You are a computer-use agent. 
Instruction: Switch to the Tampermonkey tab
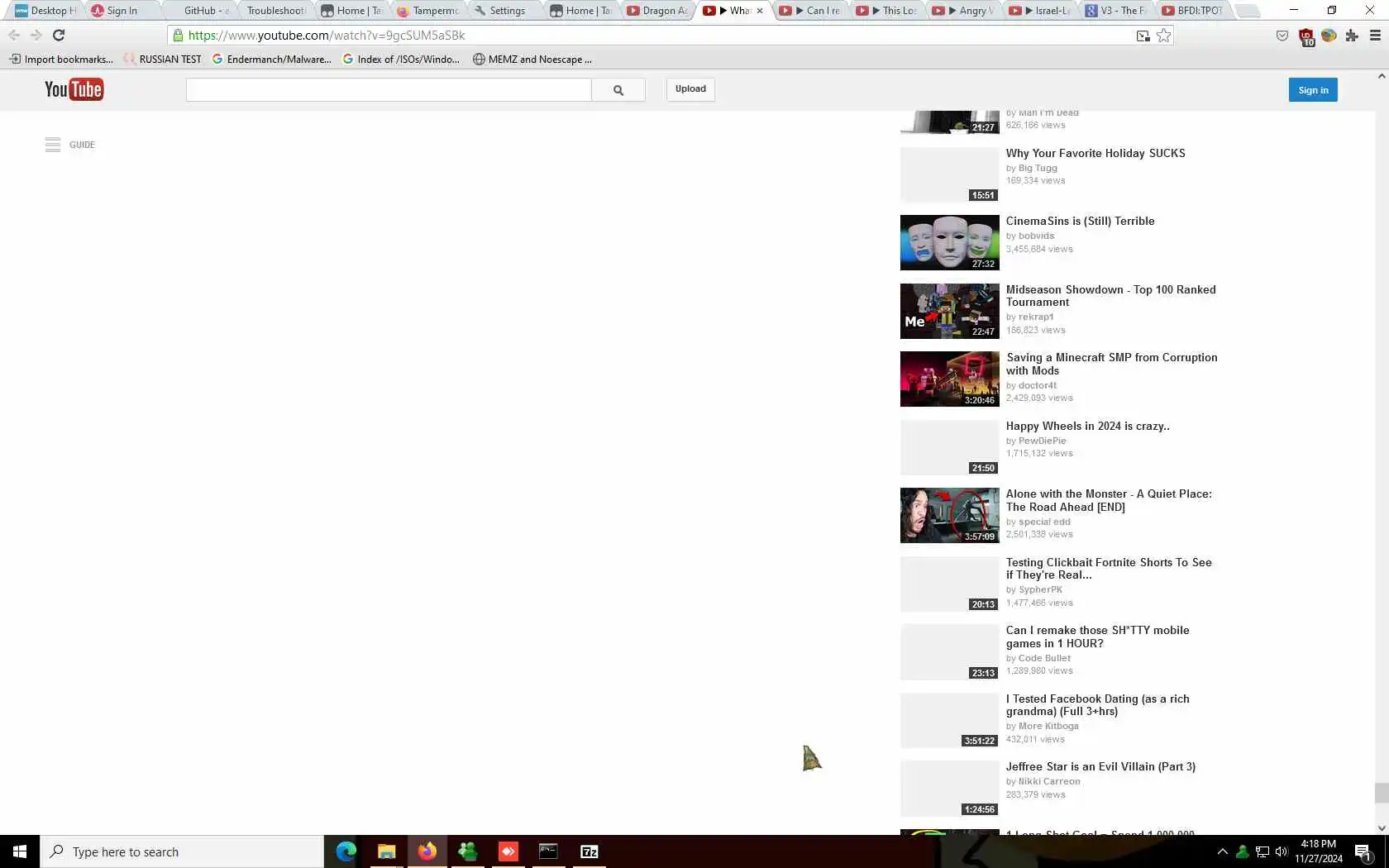[427, 11]
